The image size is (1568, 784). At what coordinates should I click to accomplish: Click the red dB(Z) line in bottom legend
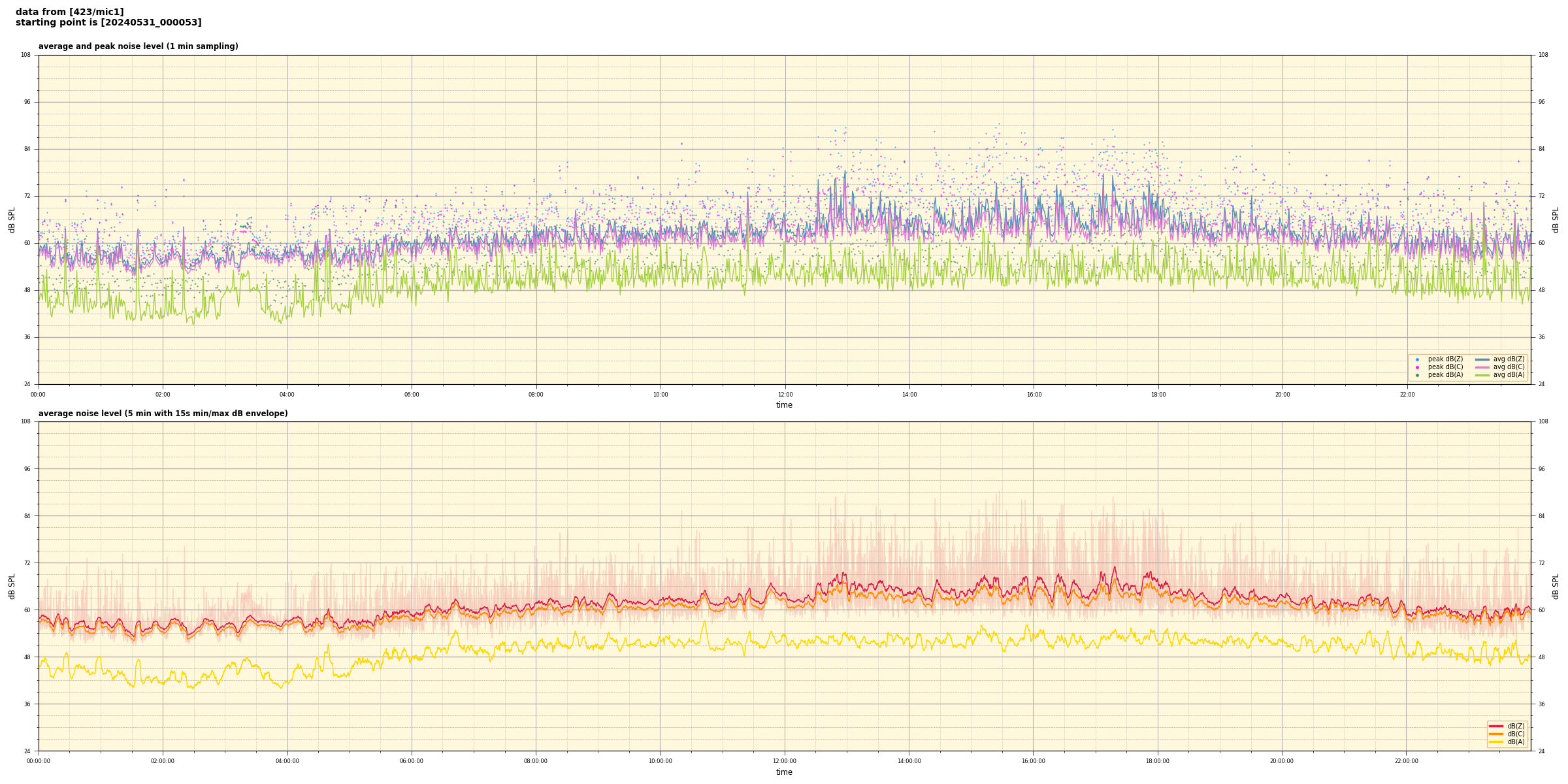click(x=1495, y=726)
